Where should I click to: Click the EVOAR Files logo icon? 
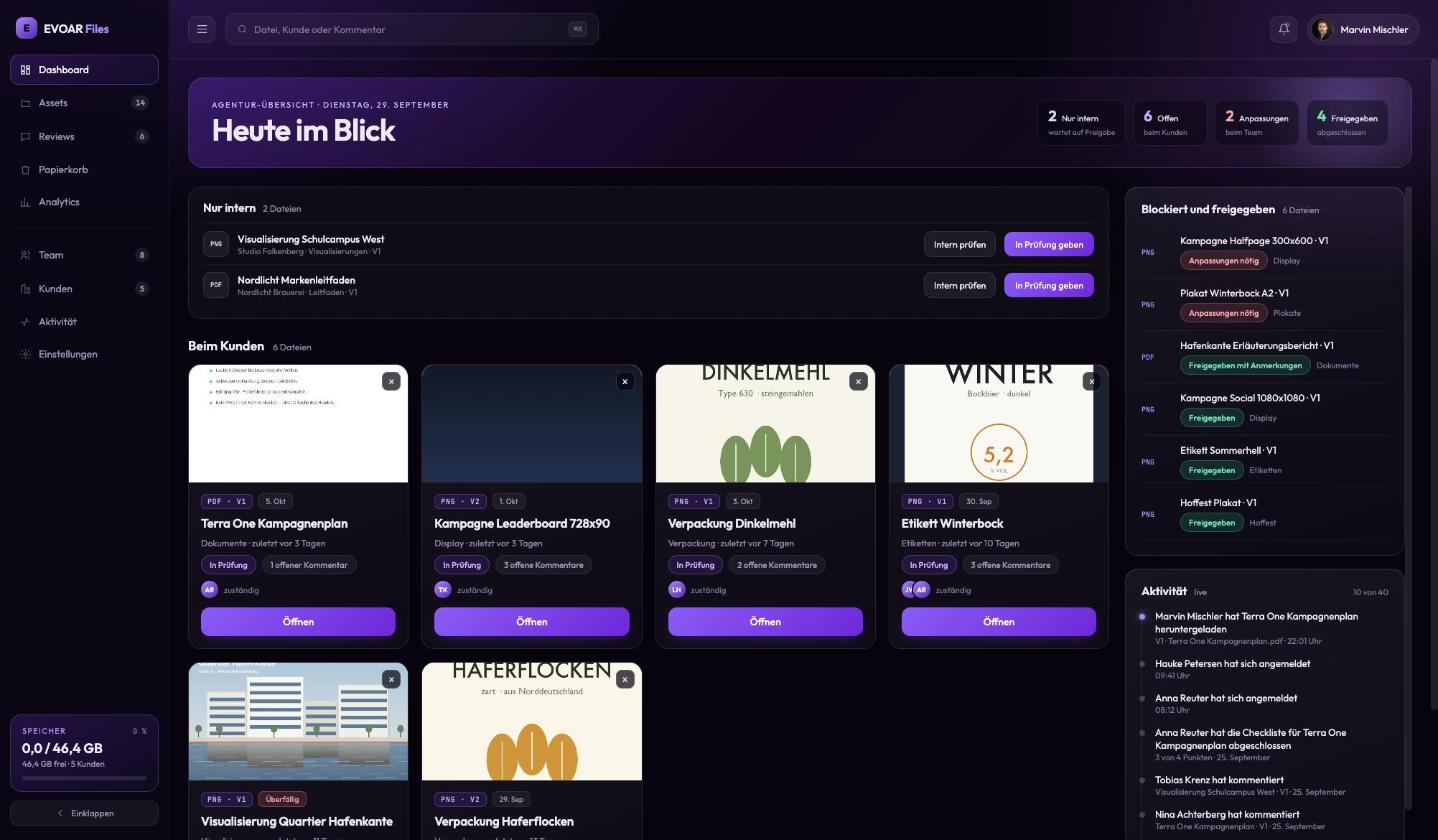click(x=26, y=29)
